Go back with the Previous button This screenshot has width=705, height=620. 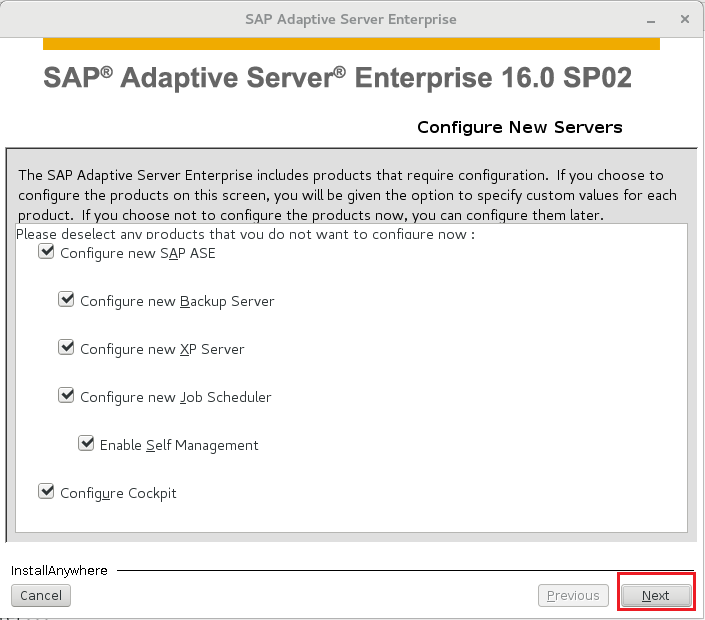point(573,595)
